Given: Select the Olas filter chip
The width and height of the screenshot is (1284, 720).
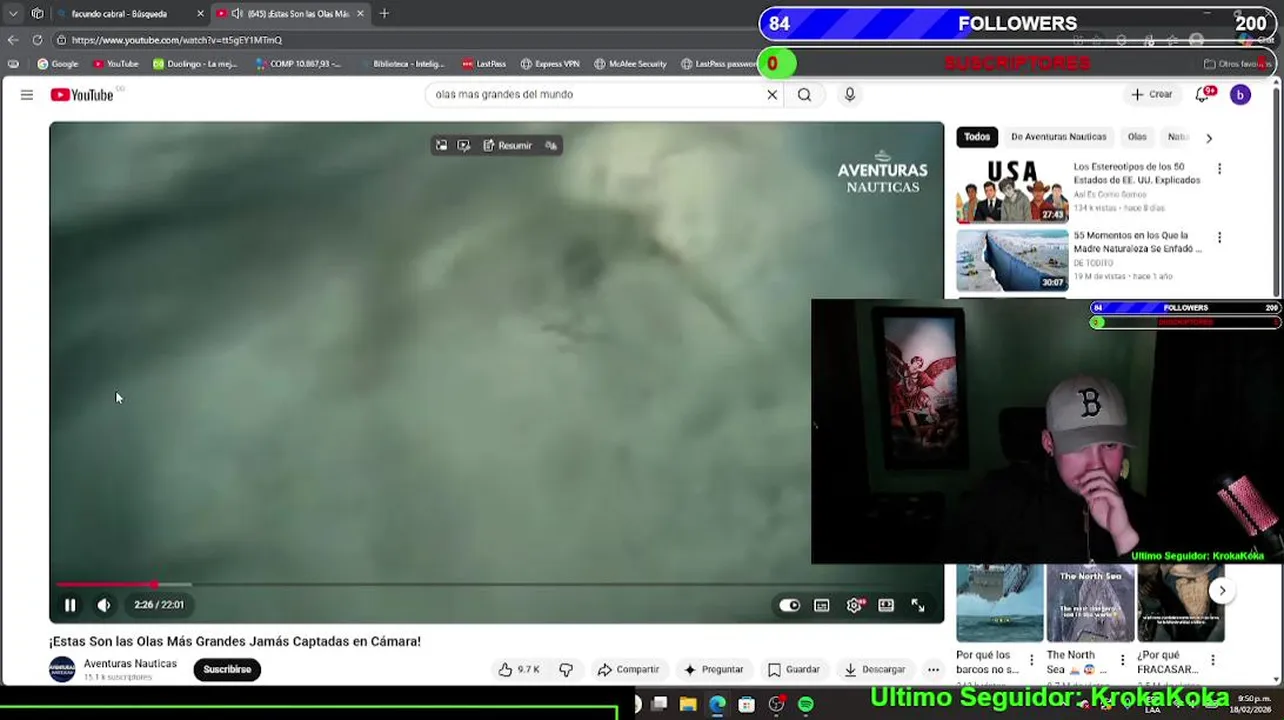Looking at the screenshot, I should point(1137,137).
